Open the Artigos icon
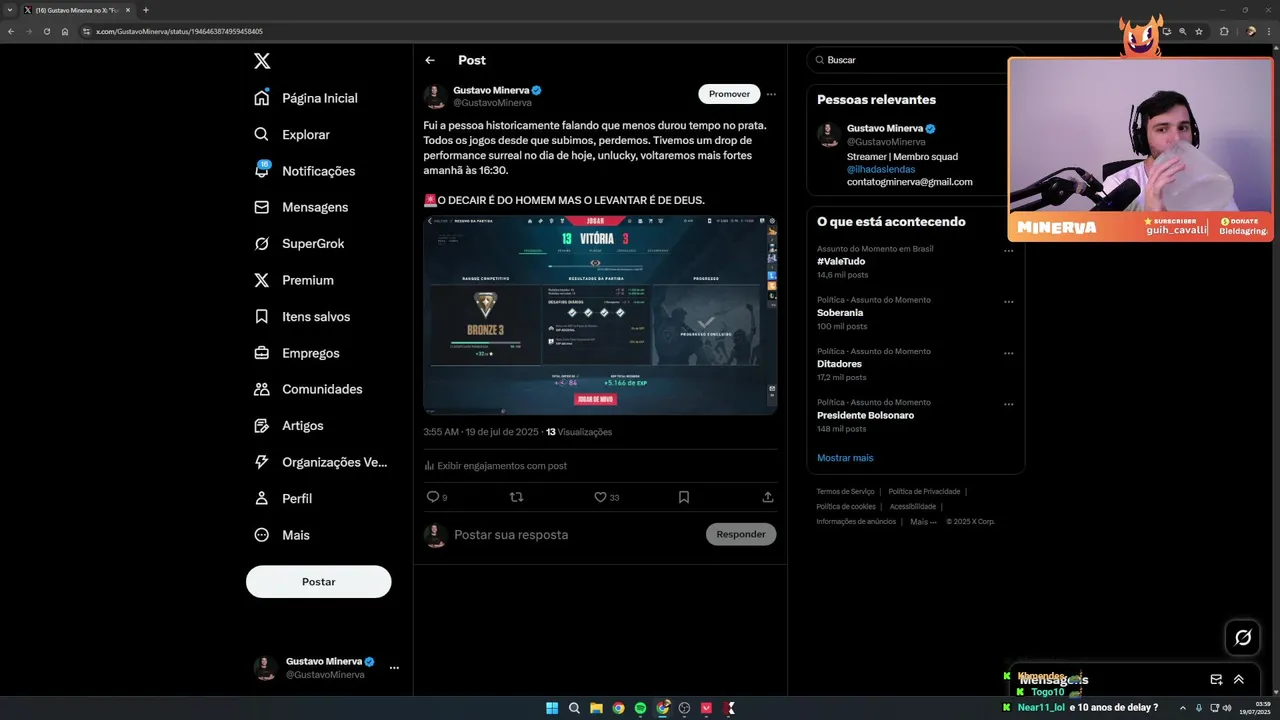 point(262,426)
